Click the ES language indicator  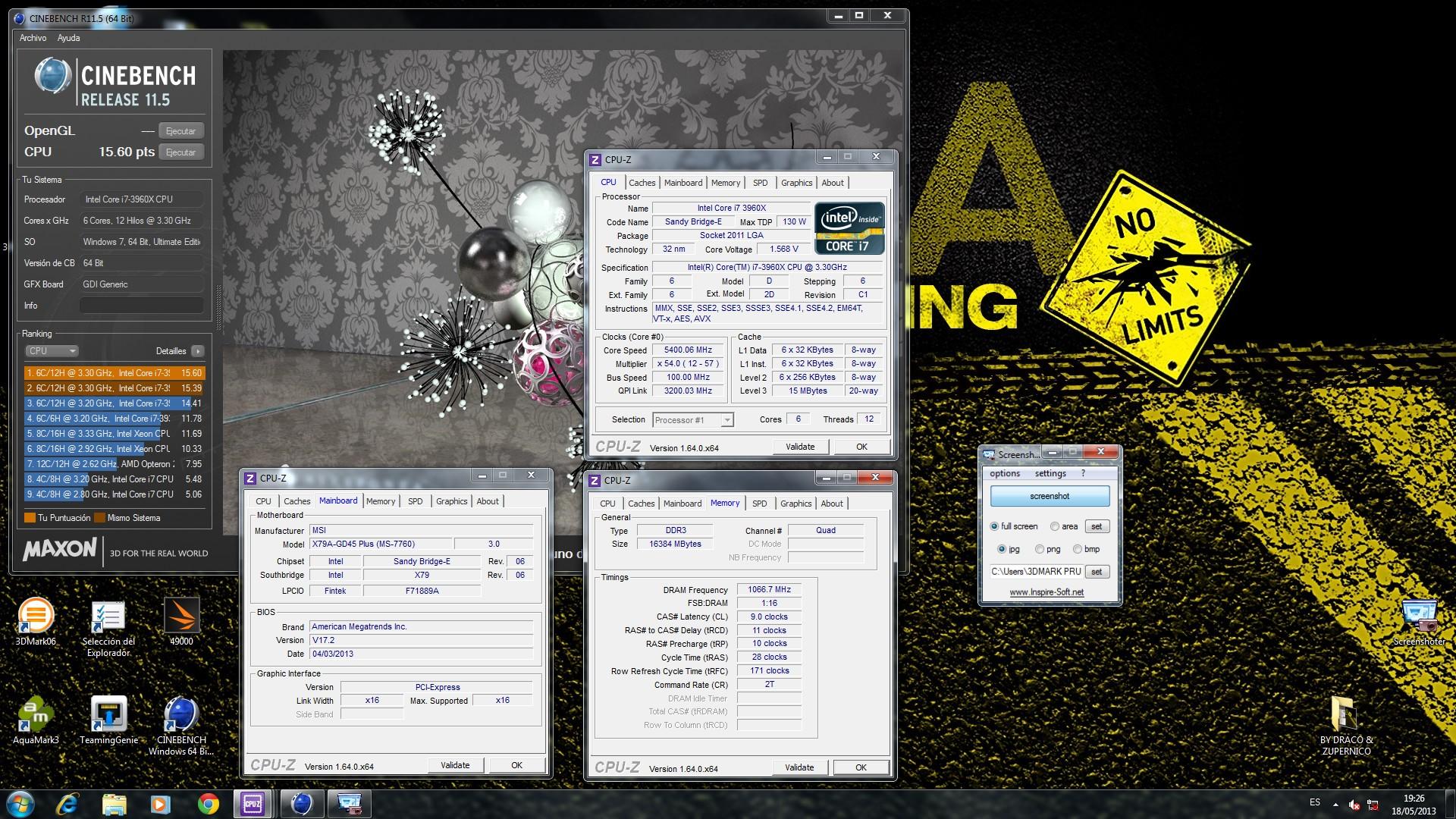click(x=1315, y=802)
